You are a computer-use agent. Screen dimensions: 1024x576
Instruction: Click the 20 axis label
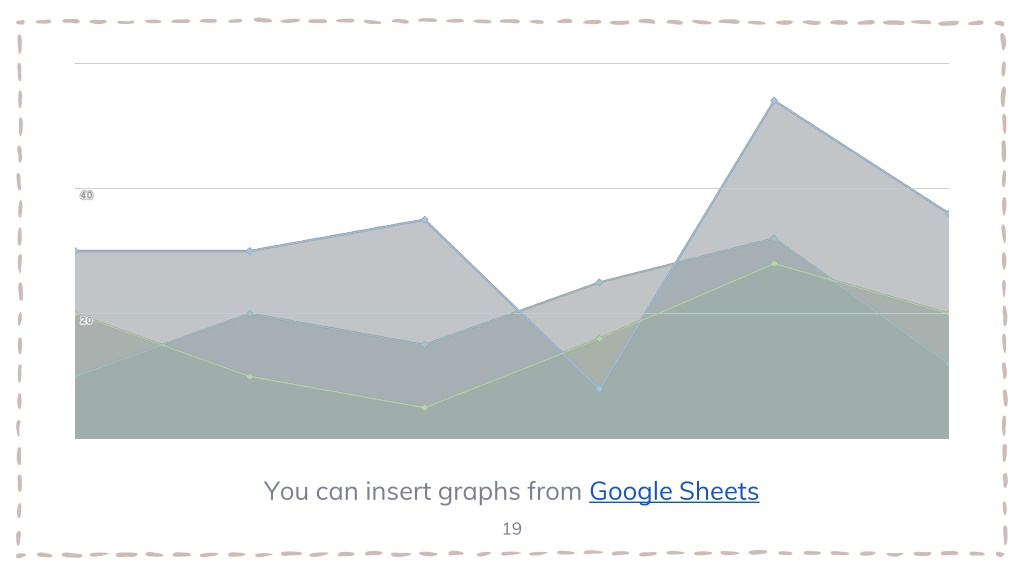tap(86, 321)
